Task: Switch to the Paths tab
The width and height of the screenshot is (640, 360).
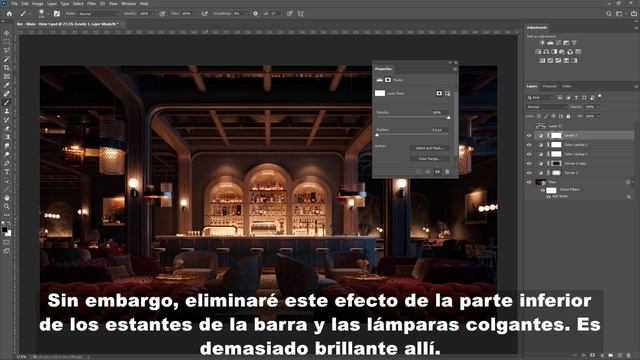Action: click(567, 87)
